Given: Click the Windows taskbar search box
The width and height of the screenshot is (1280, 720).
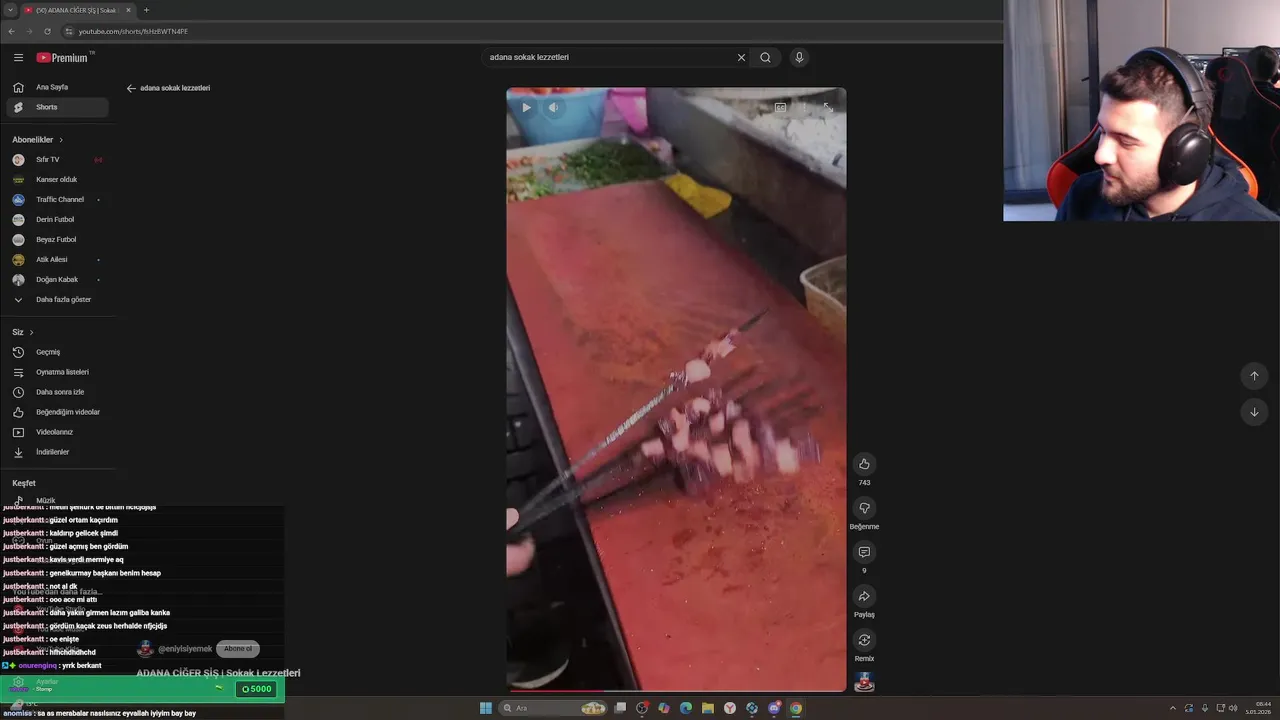Looking at the screenshot, I should pyautogui.click(x=555, y=708).
